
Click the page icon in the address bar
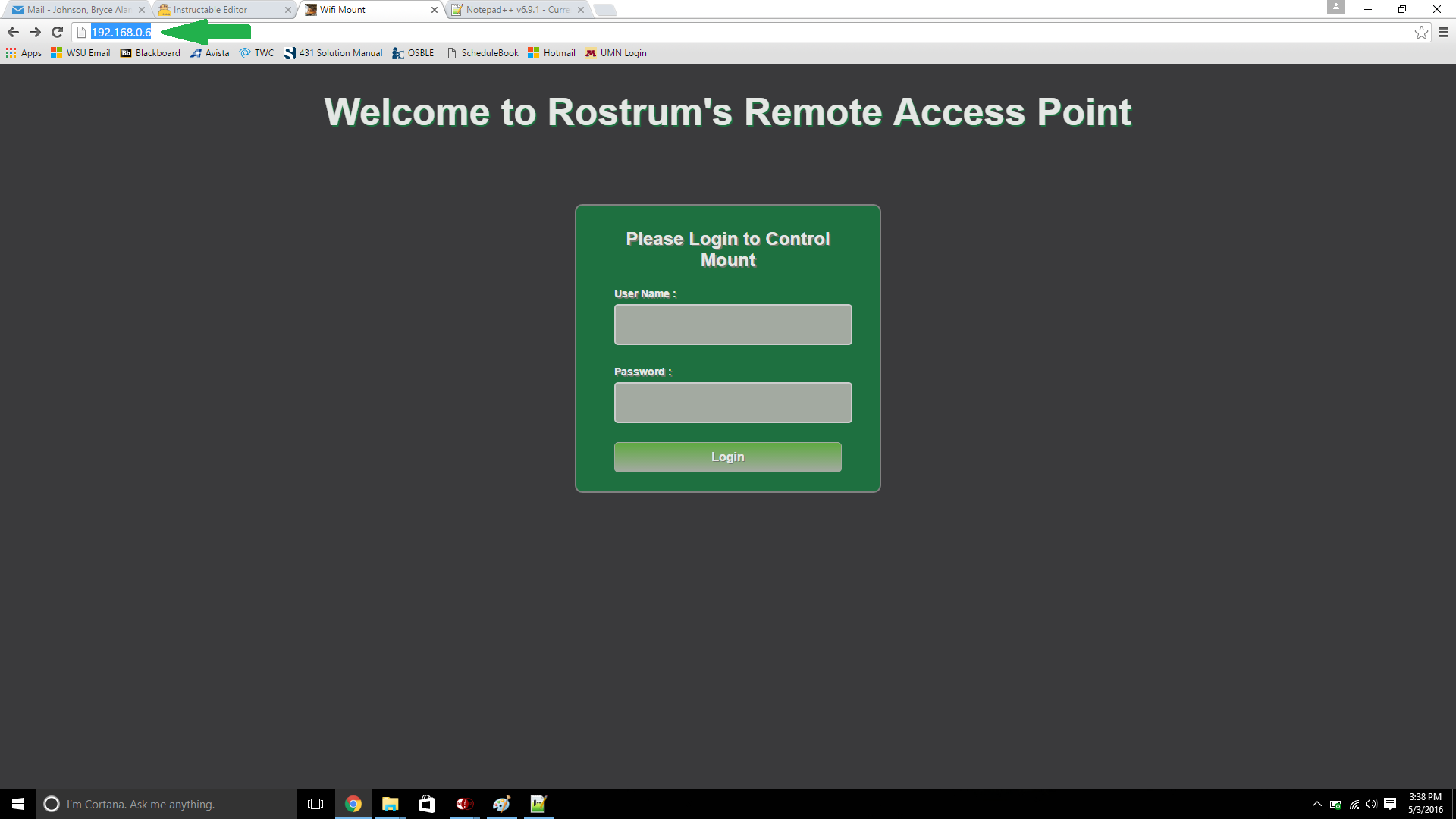(x=82, y=32)
